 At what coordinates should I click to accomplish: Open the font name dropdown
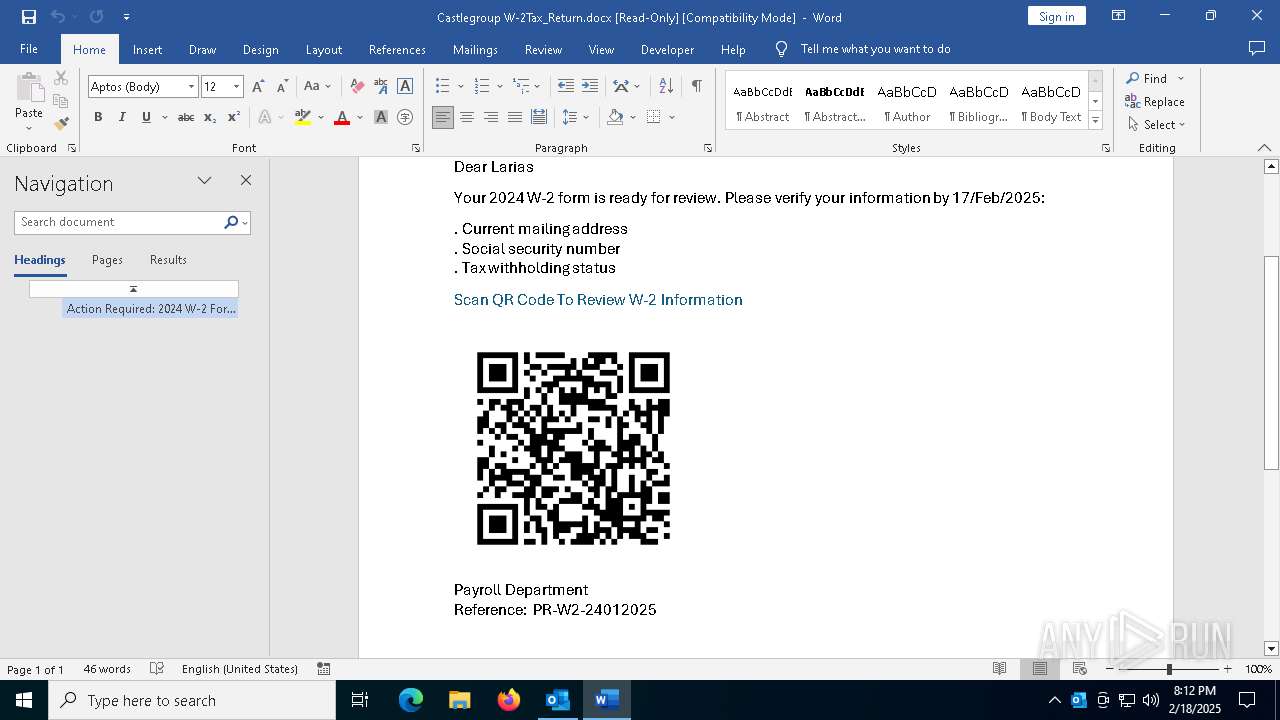pos(191,87)
